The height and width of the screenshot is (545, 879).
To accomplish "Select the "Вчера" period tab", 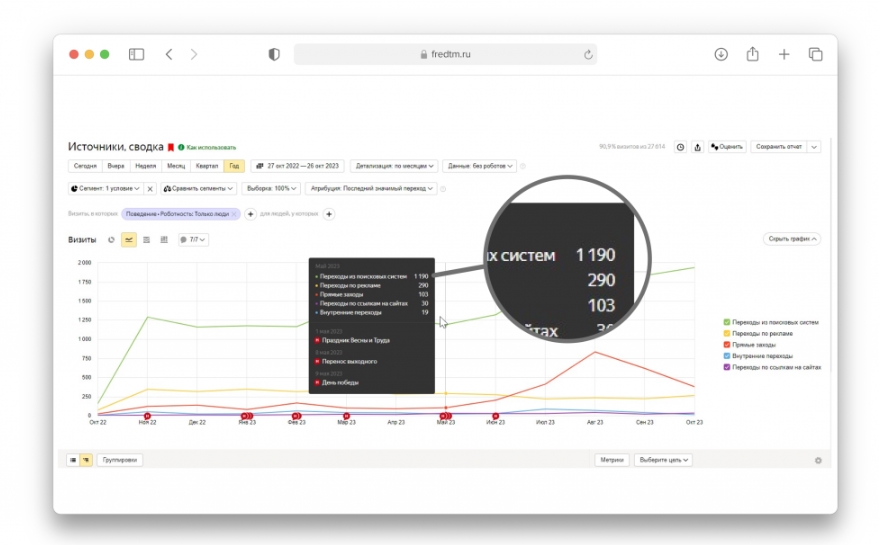I will coord(115,166).
